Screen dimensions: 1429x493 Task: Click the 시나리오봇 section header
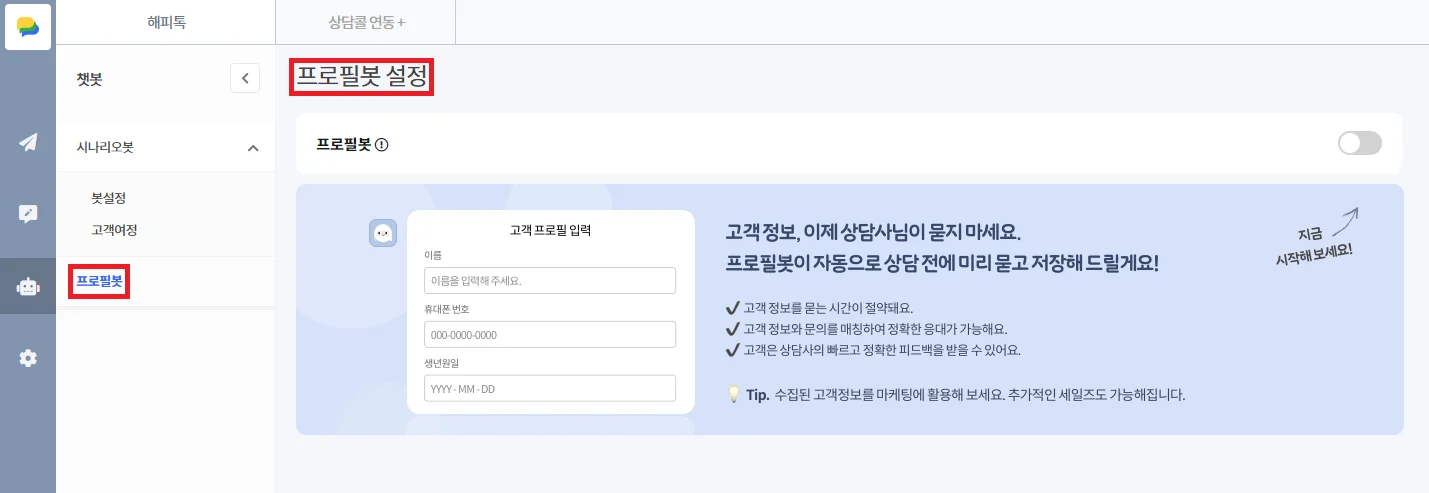tap(105, 147)
